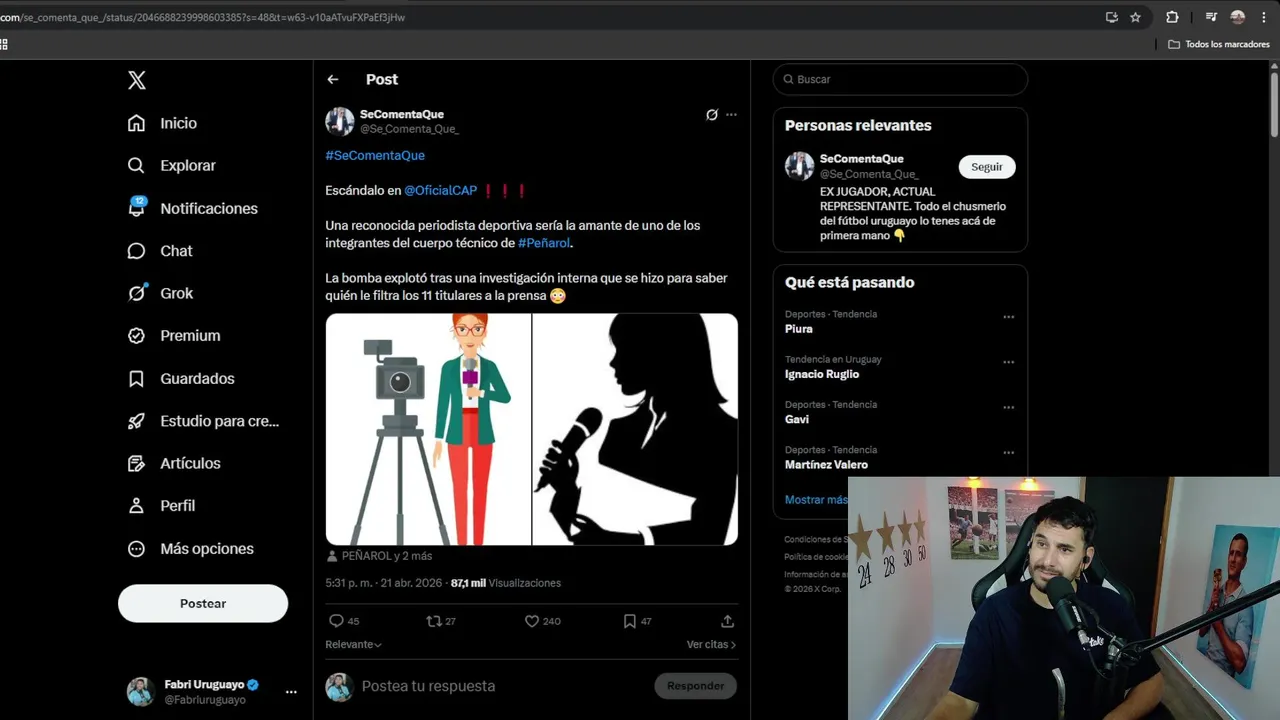Viewport: 1280px width, 720px height.
Task: Open Explorar search page
Action: point(171,165)
